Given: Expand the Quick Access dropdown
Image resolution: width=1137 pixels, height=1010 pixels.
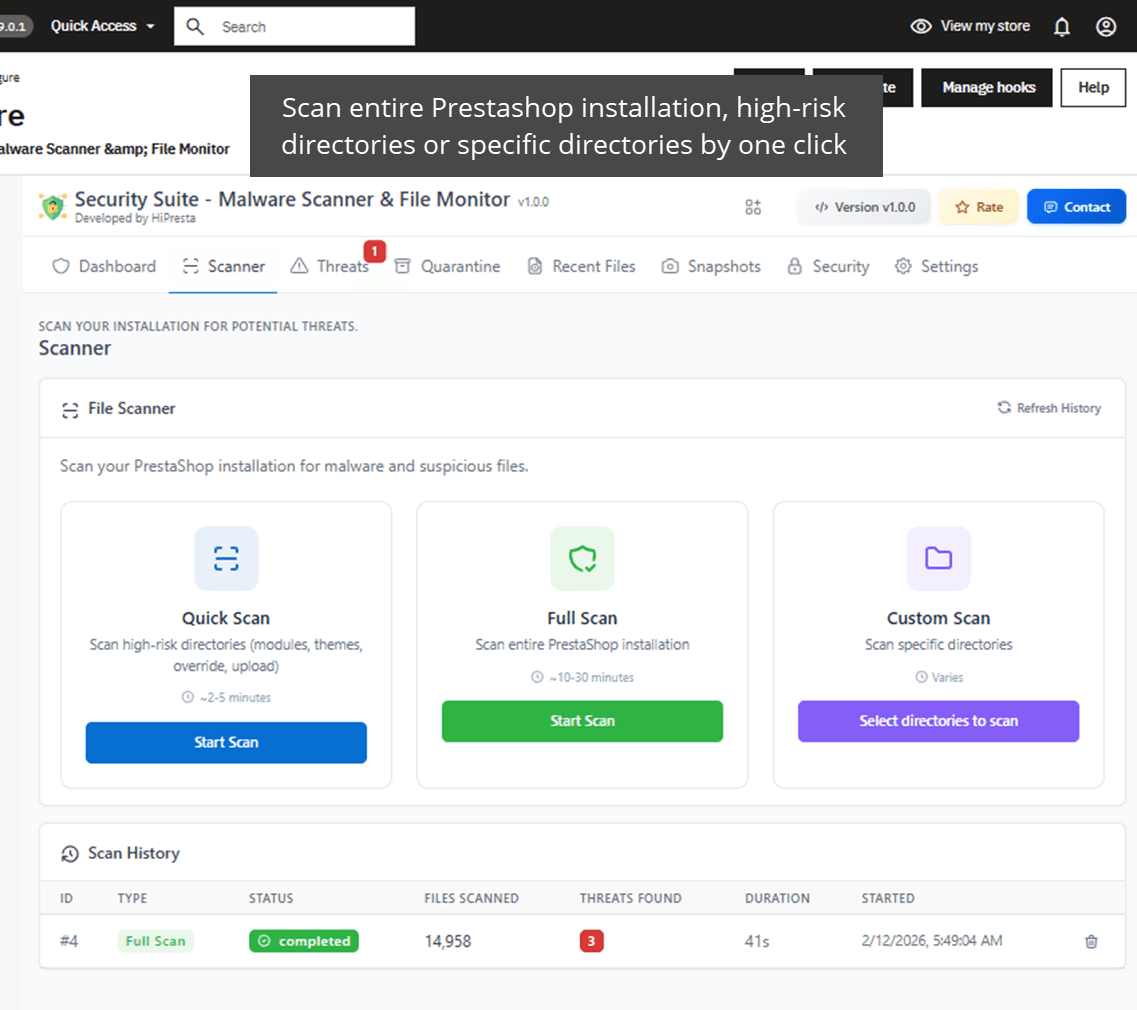Looking at the screenshot, I should (102, 26).
